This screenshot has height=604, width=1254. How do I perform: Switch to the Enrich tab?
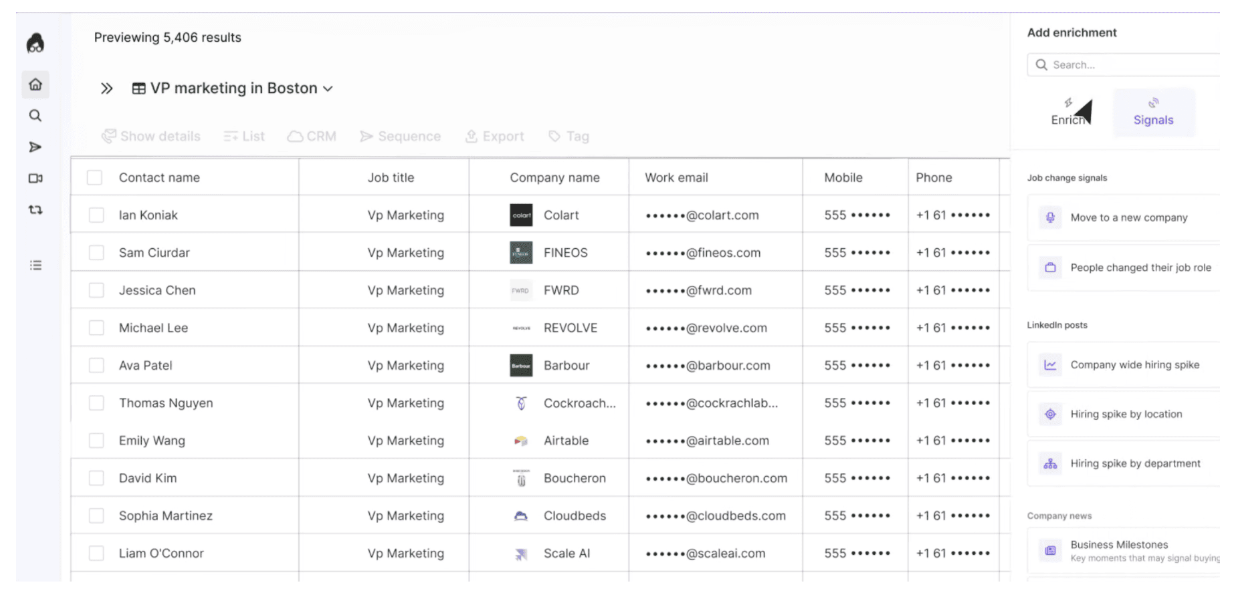click(1070, 112)
